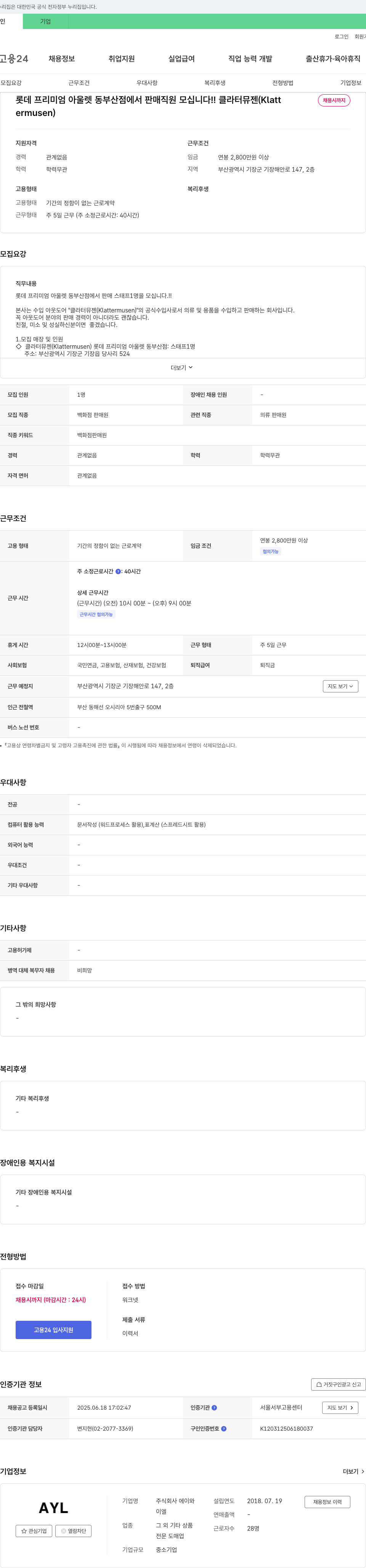Viewport: 366px width, 1568px height.
Task: Add the company via 관심기업 star button
Action: 34,1531
